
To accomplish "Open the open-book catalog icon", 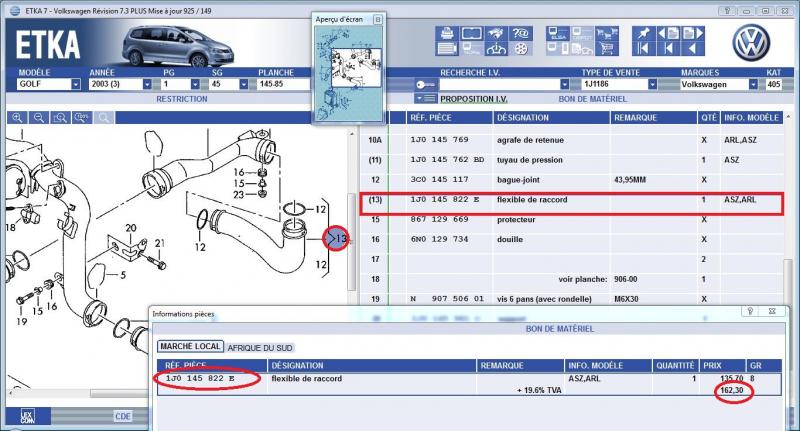I will (x=471, y=34).
